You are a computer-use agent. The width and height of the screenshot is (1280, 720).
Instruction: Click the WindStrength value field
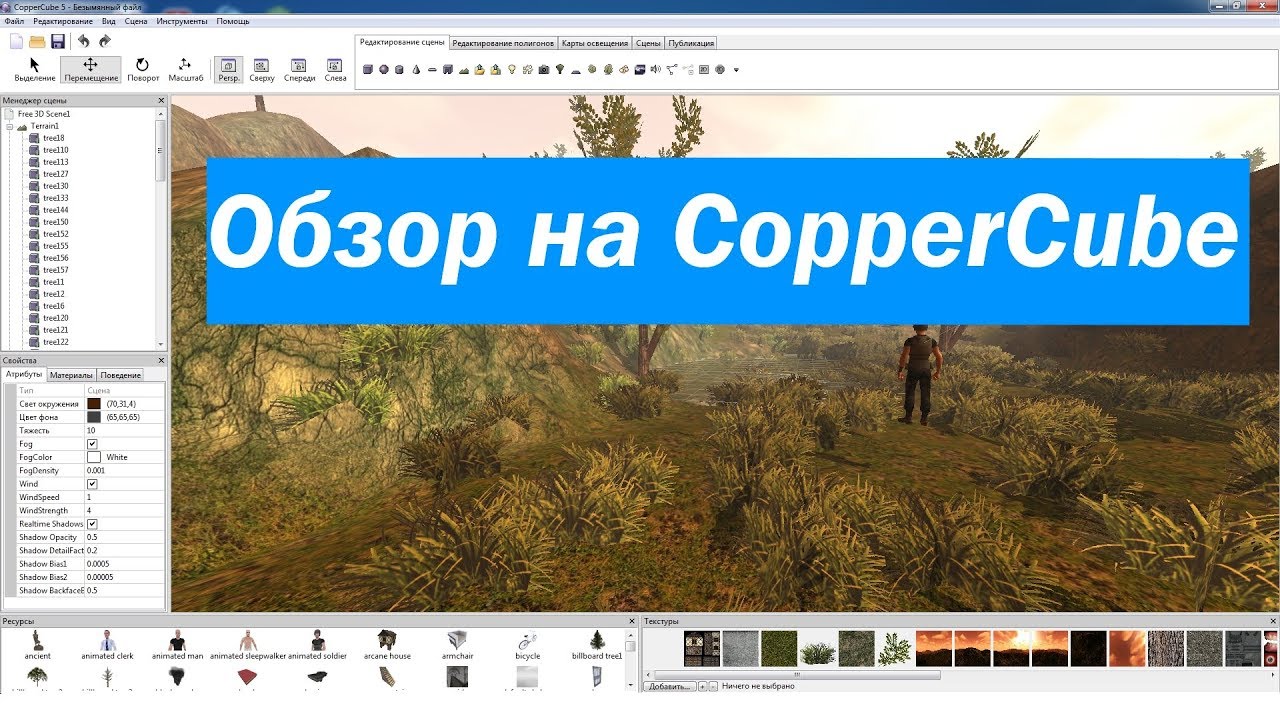(x=124, y=511)
